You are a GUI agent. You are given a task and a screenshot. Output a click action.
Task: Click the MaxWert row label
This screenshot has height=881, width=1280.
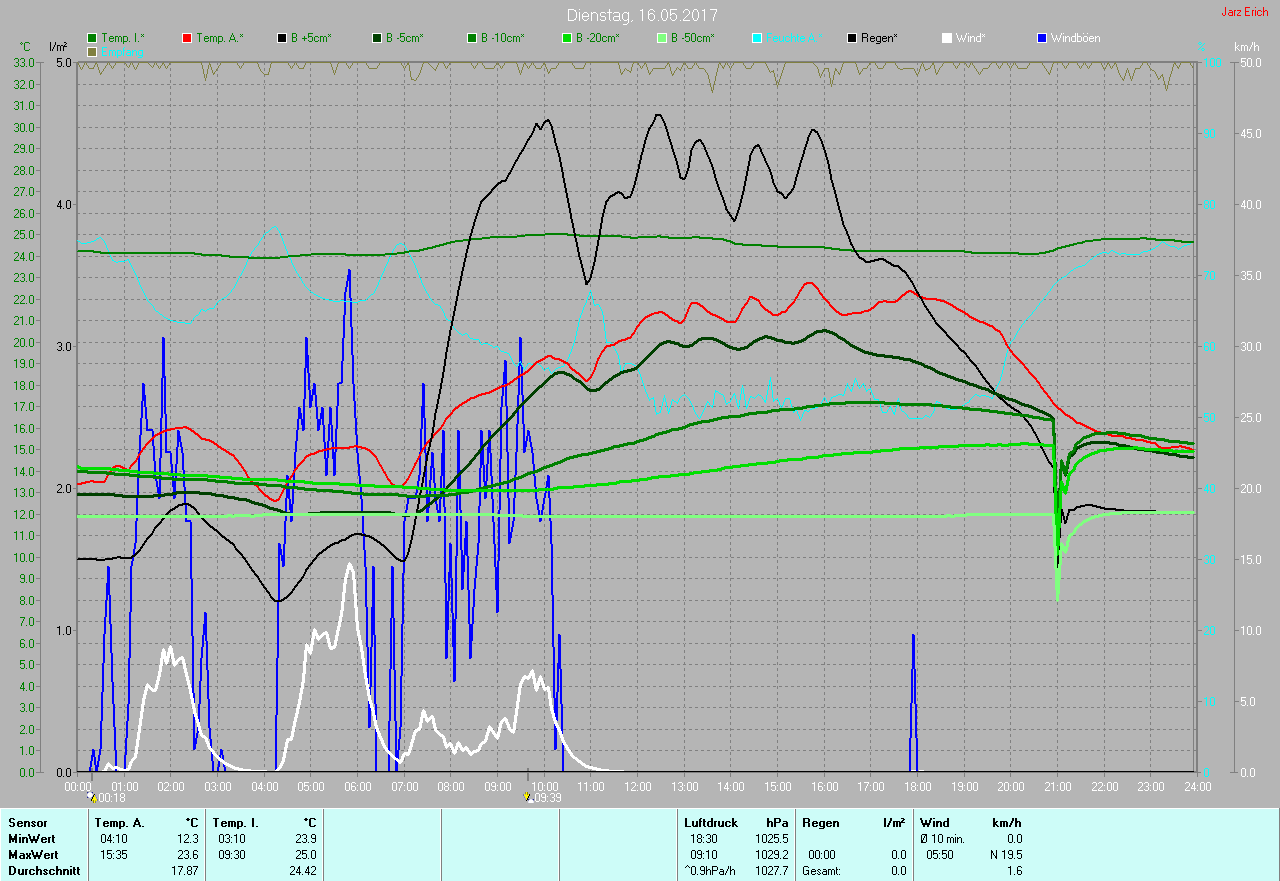[x=33, y=855]
